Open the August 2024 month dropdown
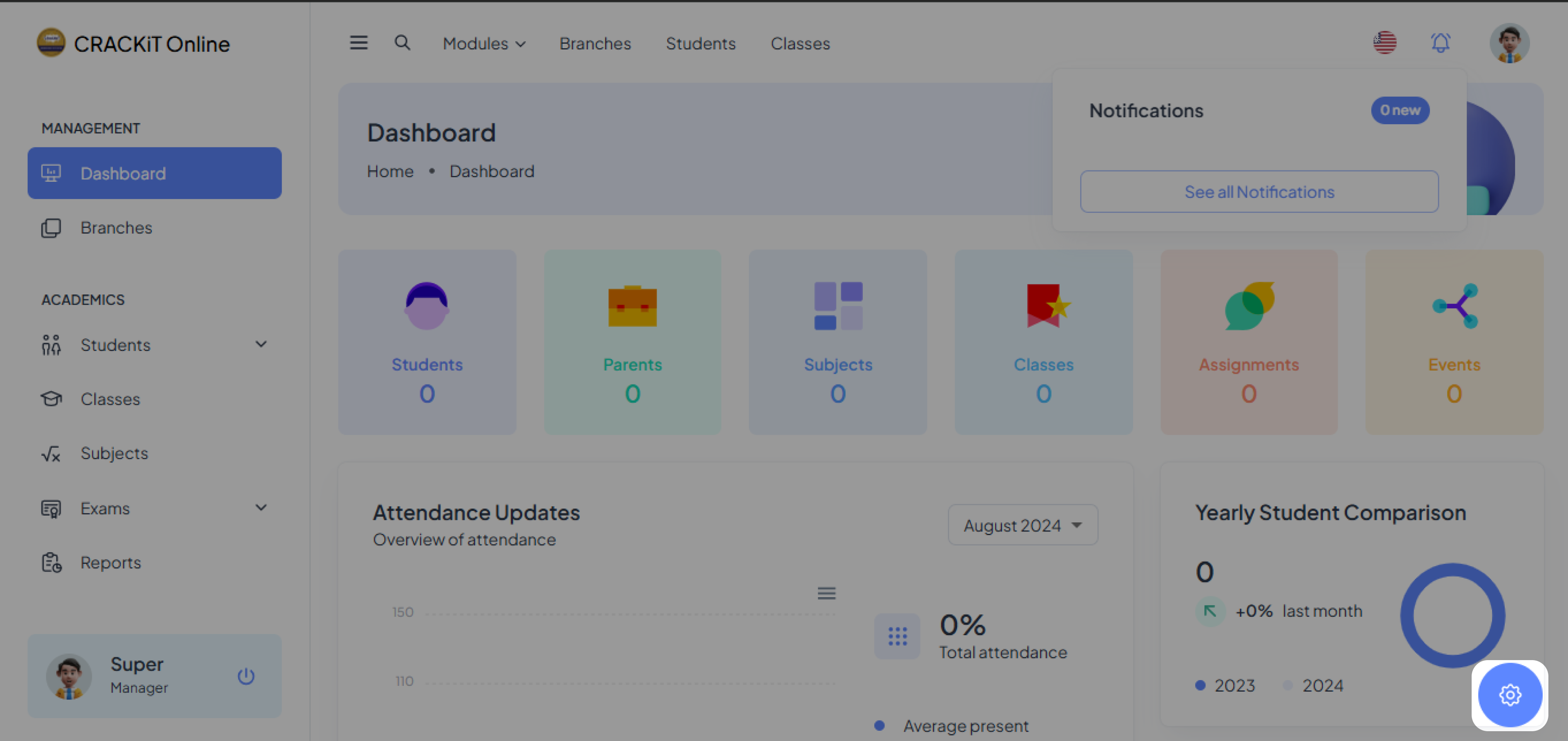Viewport: 1568px width, 741px height. 1022,525
